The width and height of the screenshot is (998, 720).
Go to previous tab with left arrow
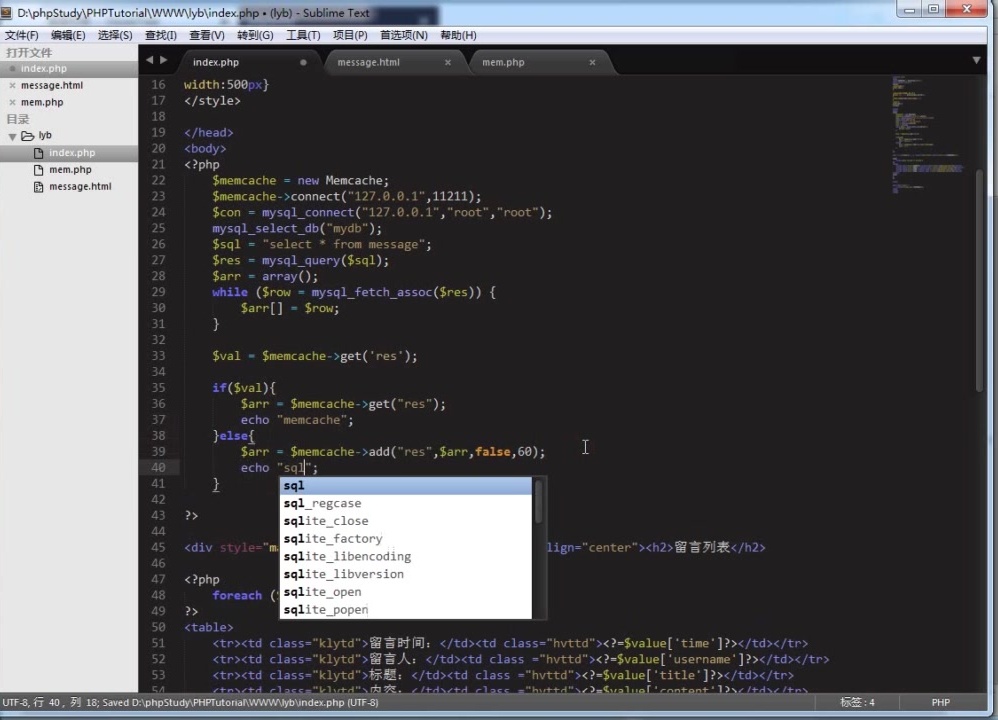150,60
